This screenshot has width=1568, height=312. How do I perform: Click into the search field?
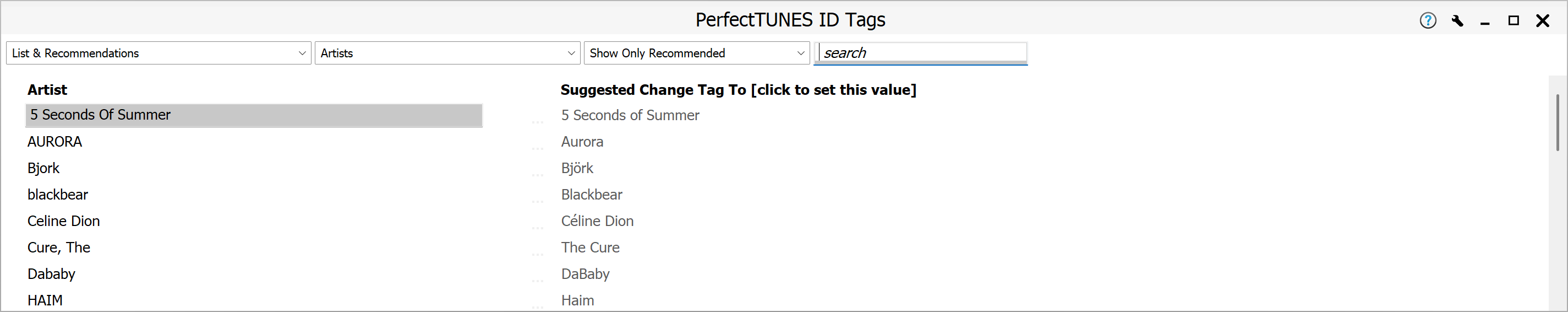(x=921, y=53)
